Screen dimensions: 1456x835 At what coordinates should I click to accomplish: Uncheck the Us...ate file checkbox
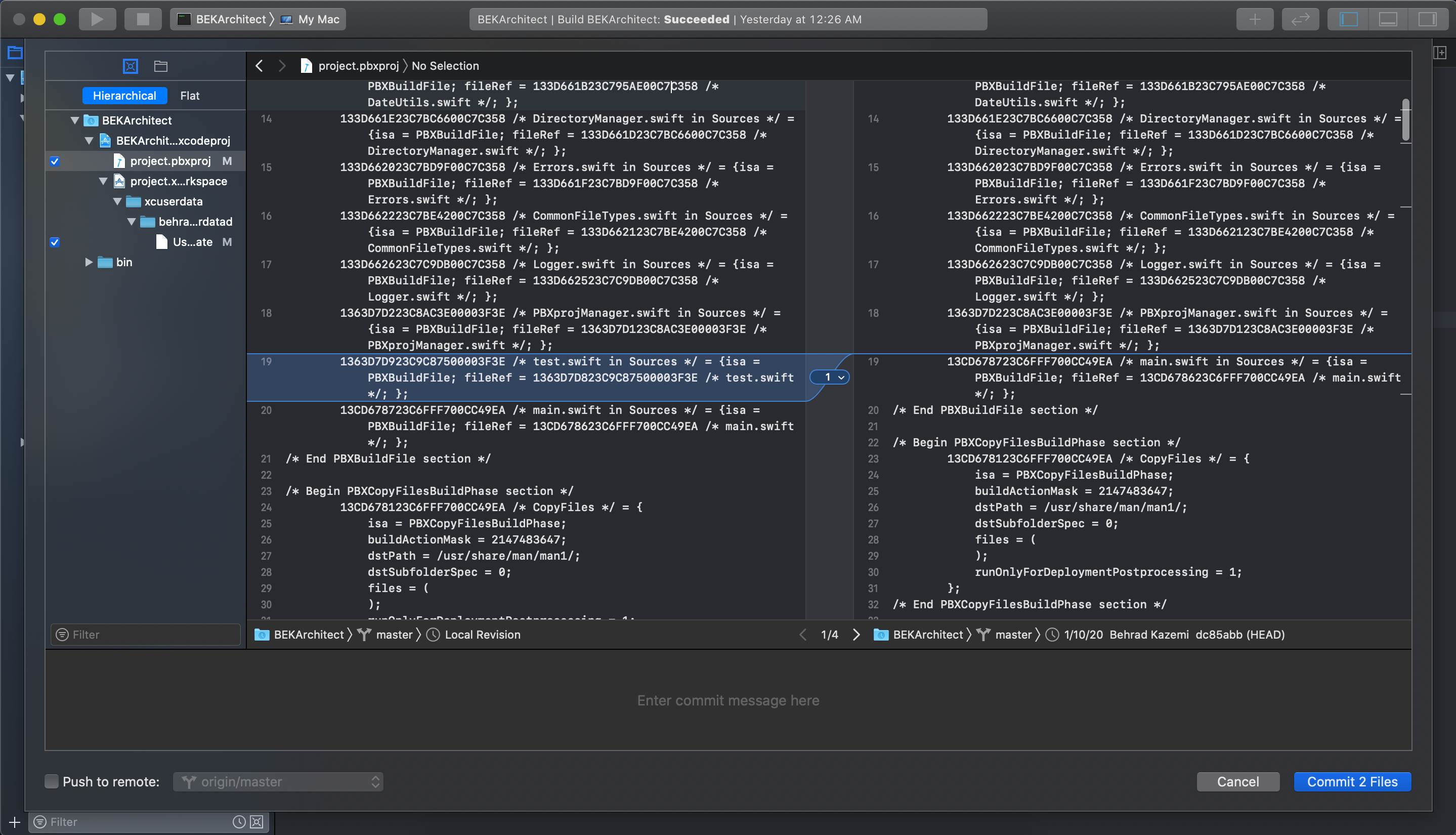[55, 242]
